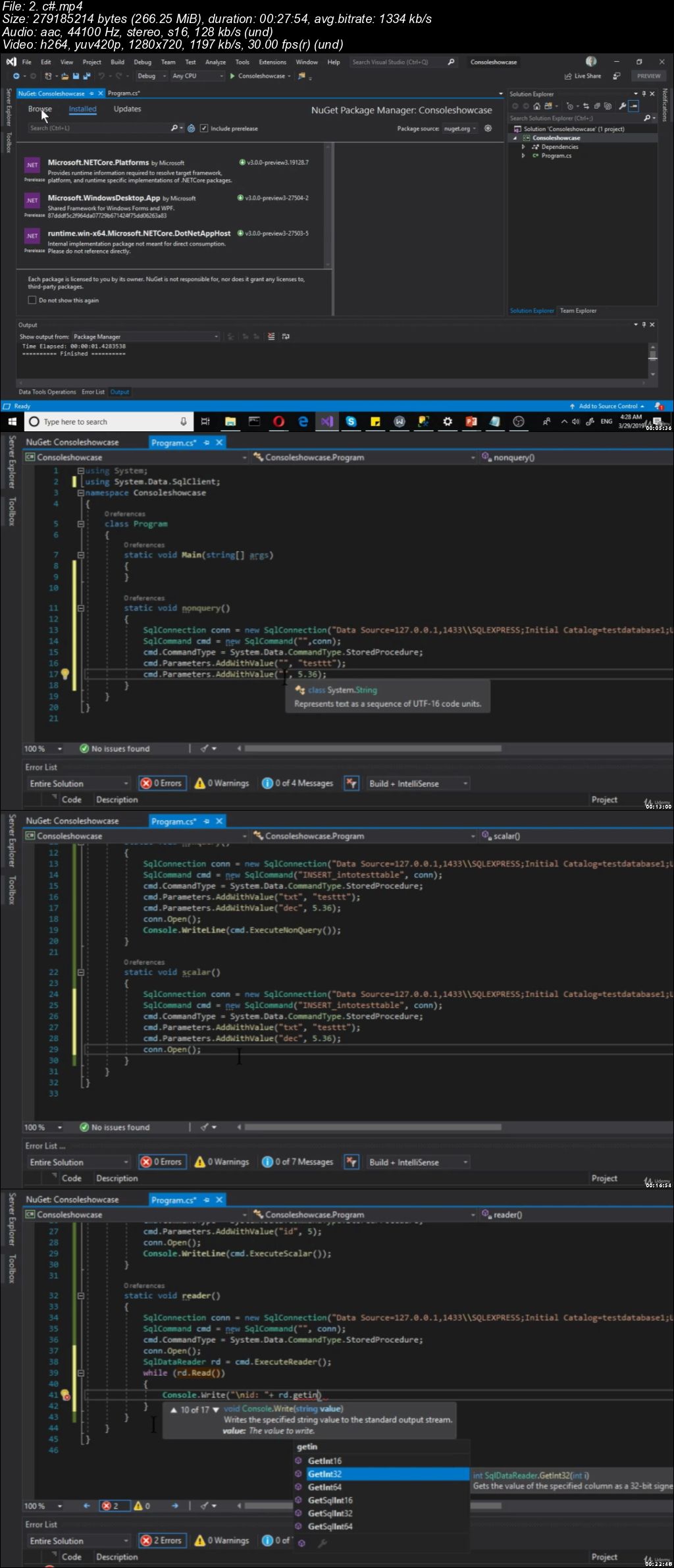Click the lightbulb quick actions icon at line 17
Image resolution: width=674 pixels, height=1568 pixels.
pos(65,674)
